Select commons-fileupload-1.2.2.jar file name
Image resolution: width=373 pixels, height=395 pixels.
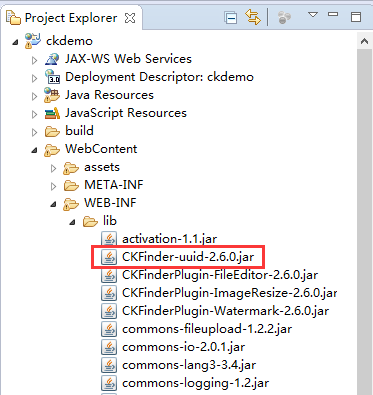[x=207, y=329]
